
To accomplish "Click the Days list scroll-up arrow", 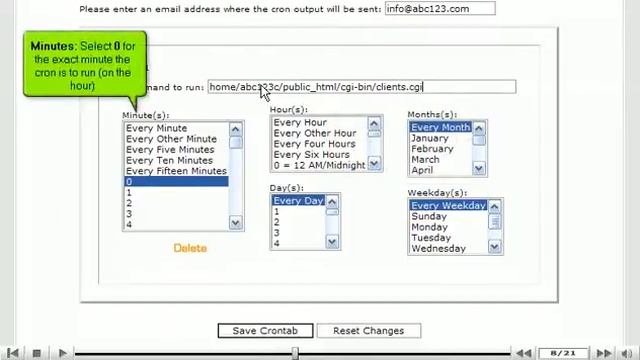I will pos(332,202).
